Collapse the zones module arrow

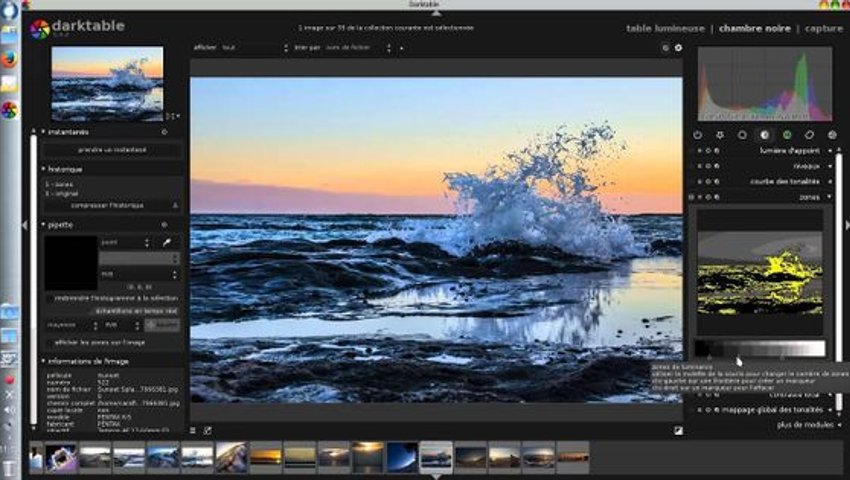(x=830, y=197)
